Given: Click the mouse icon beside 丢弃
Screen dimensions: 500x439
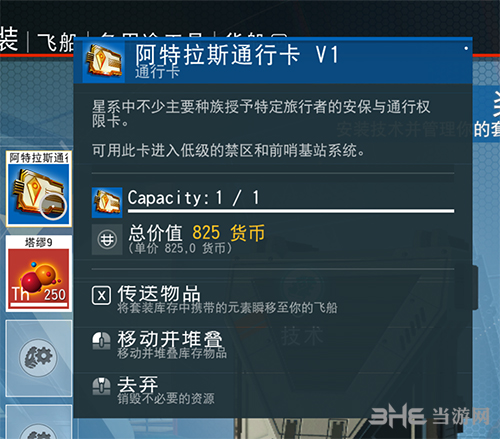Looking at the screenshot, I should point(101,386).
